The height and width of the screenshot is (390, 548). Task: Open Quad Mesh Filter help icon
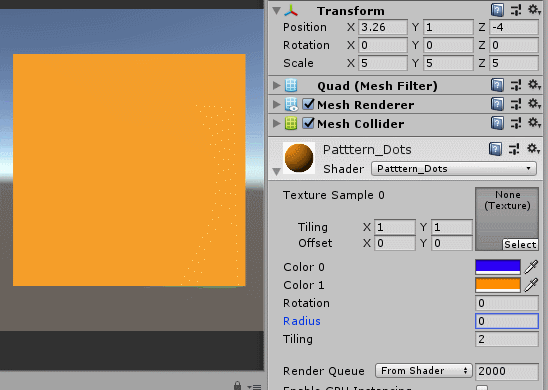[497, 85]
